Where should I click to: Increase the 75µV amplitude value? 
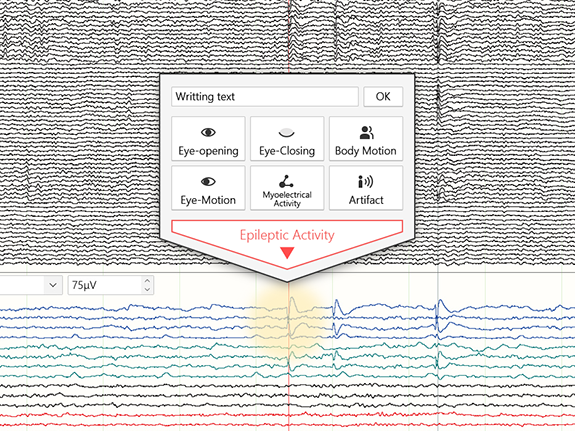(147, 281)
